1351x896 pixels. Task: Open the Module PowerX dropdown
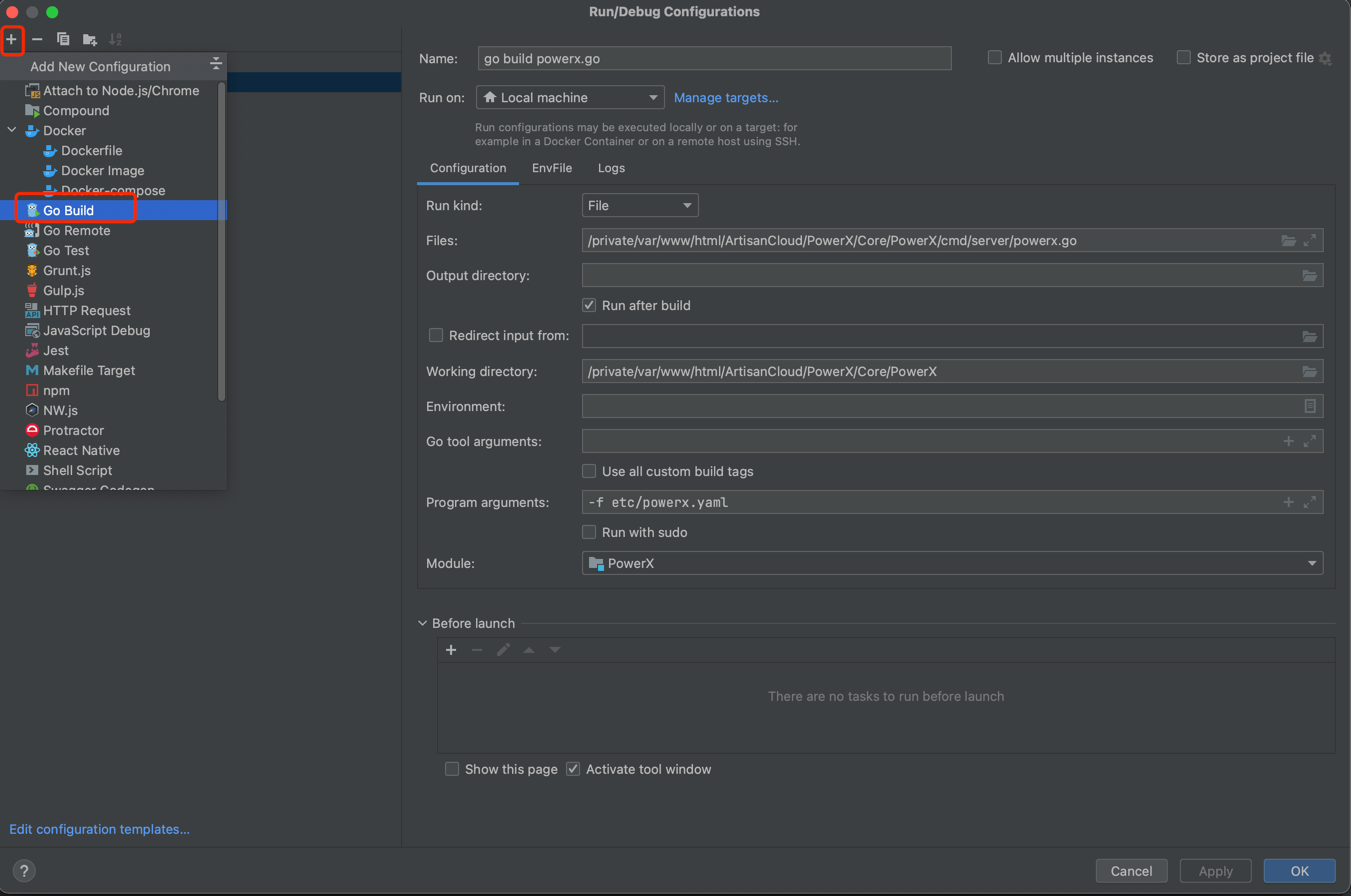[x=952, y=563]
